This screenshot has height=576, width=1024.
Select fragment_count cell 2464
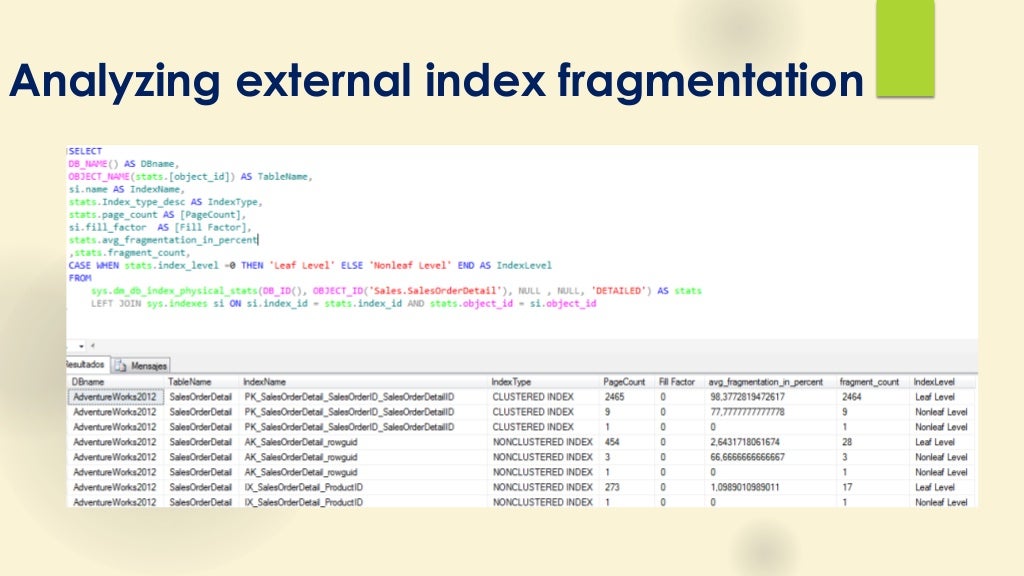click(x=852, y=397)
